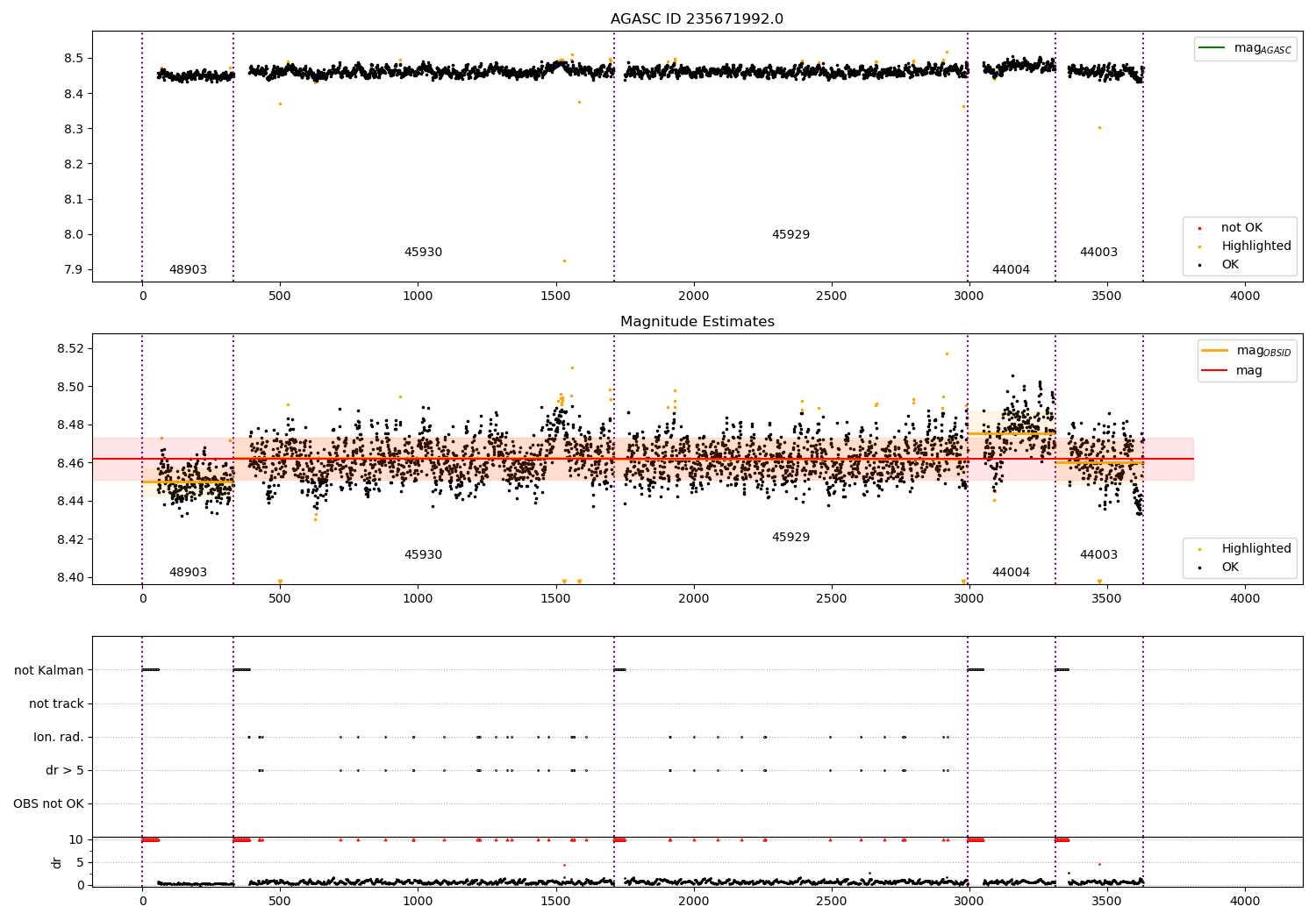Click the dr axis tick label 10

tap(76, 840)
